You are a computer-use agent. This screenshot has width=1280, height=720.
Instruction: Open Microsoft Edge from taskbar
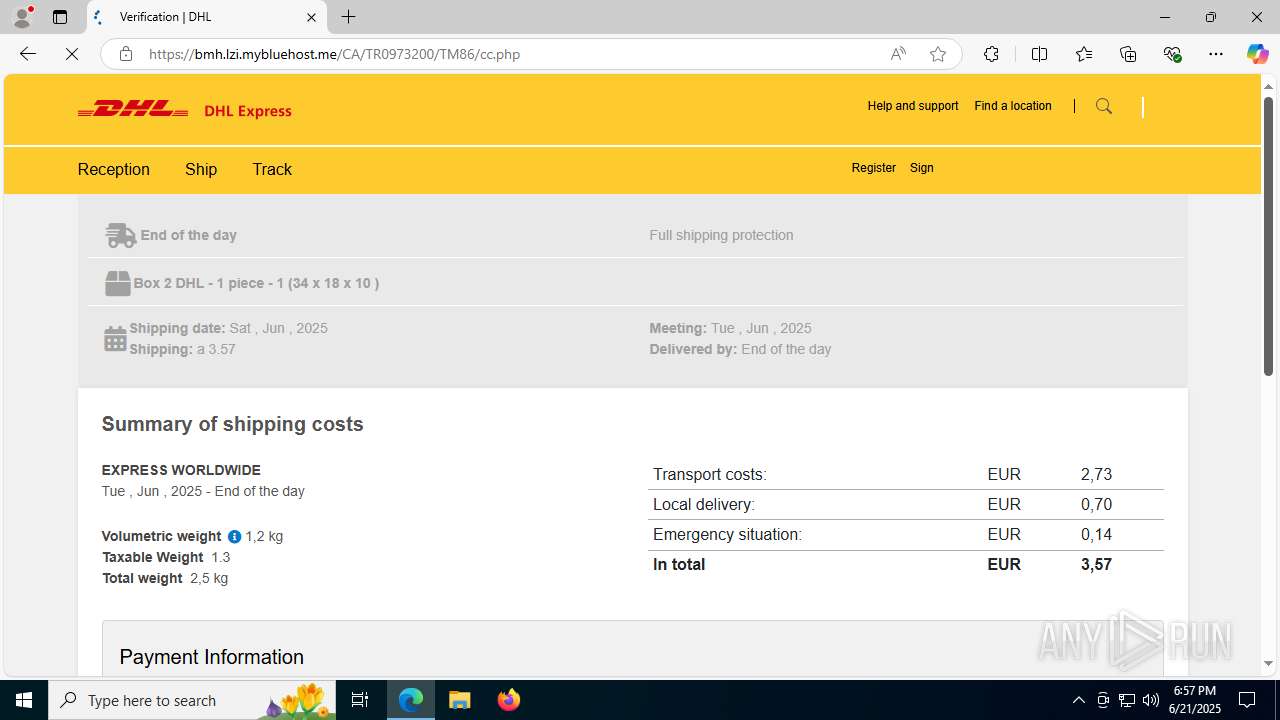click(411, 700)
